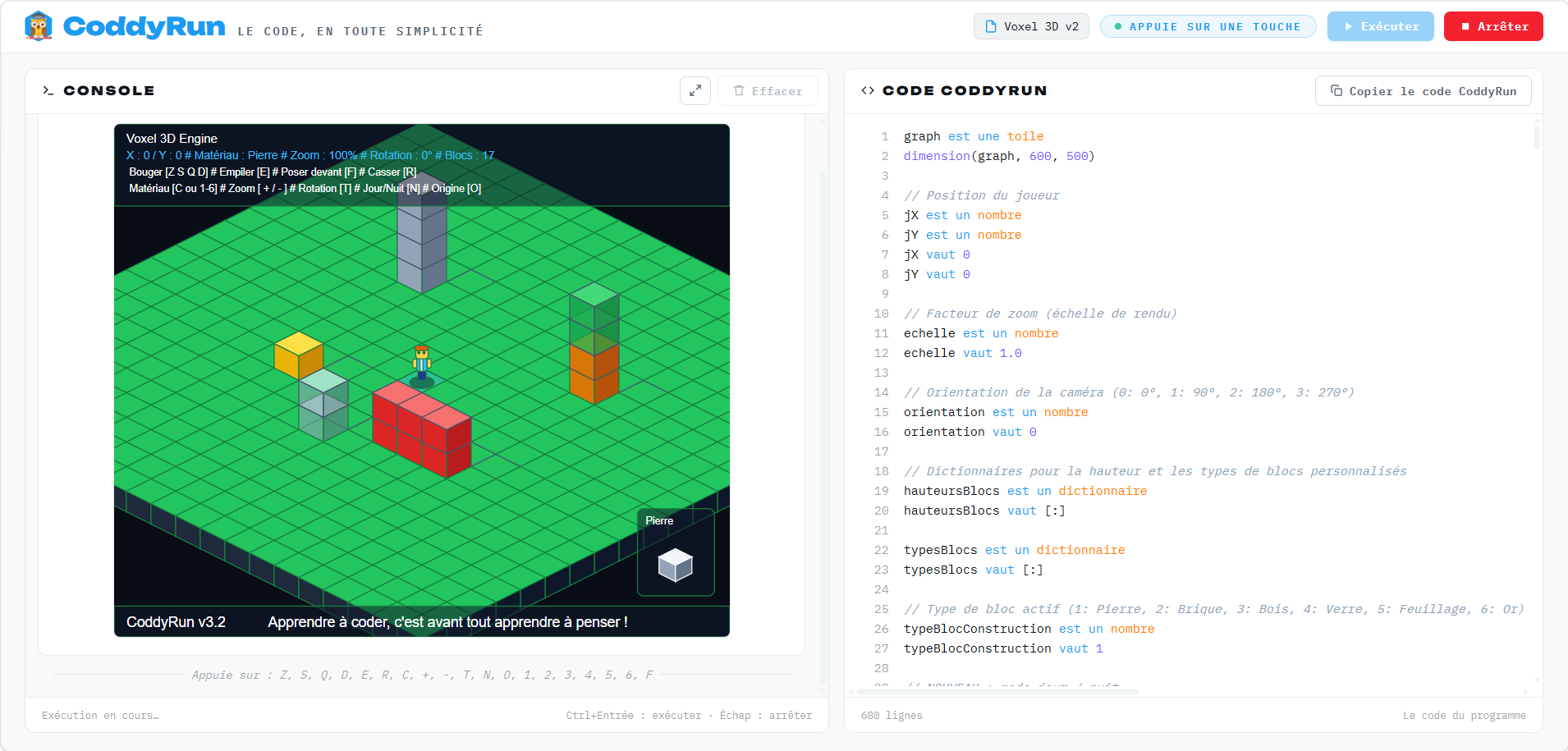
Task: Click the orange wood block stack
Action: point(594,369)
